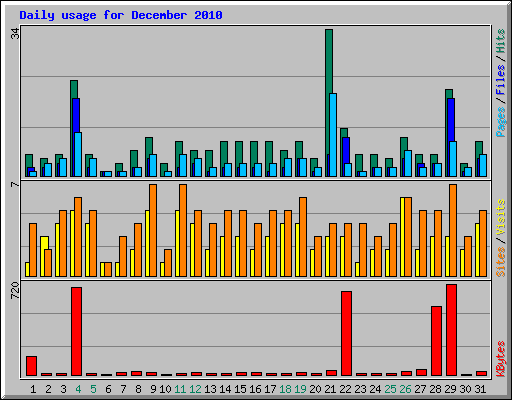Click the yellow bar for day 2

[43, 243]
